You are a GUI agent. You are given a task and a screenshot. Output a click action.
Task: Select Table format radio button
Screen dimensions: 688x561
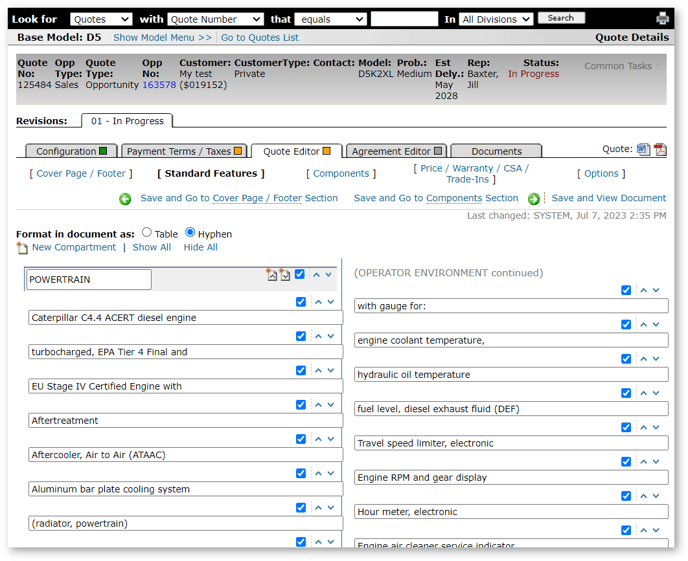(x=146, y=233)
